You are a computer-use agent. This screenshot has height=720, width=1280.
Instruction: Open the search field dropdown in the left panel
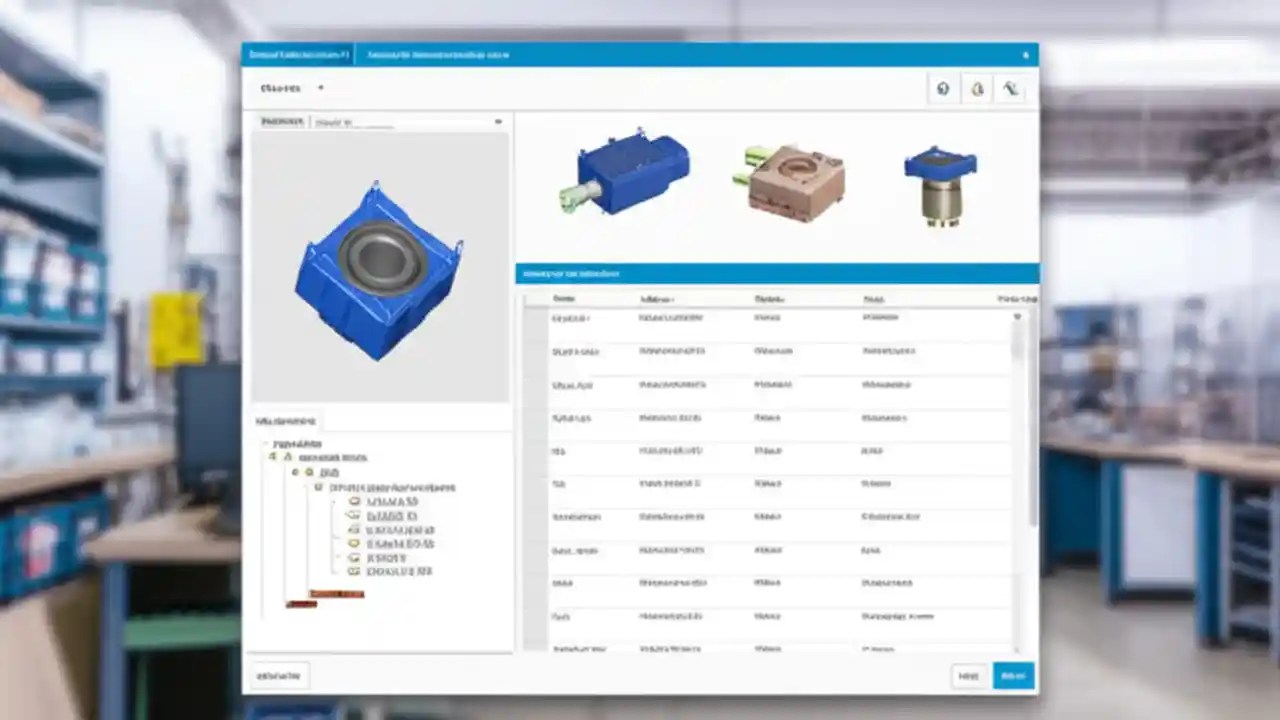[498, 121]
